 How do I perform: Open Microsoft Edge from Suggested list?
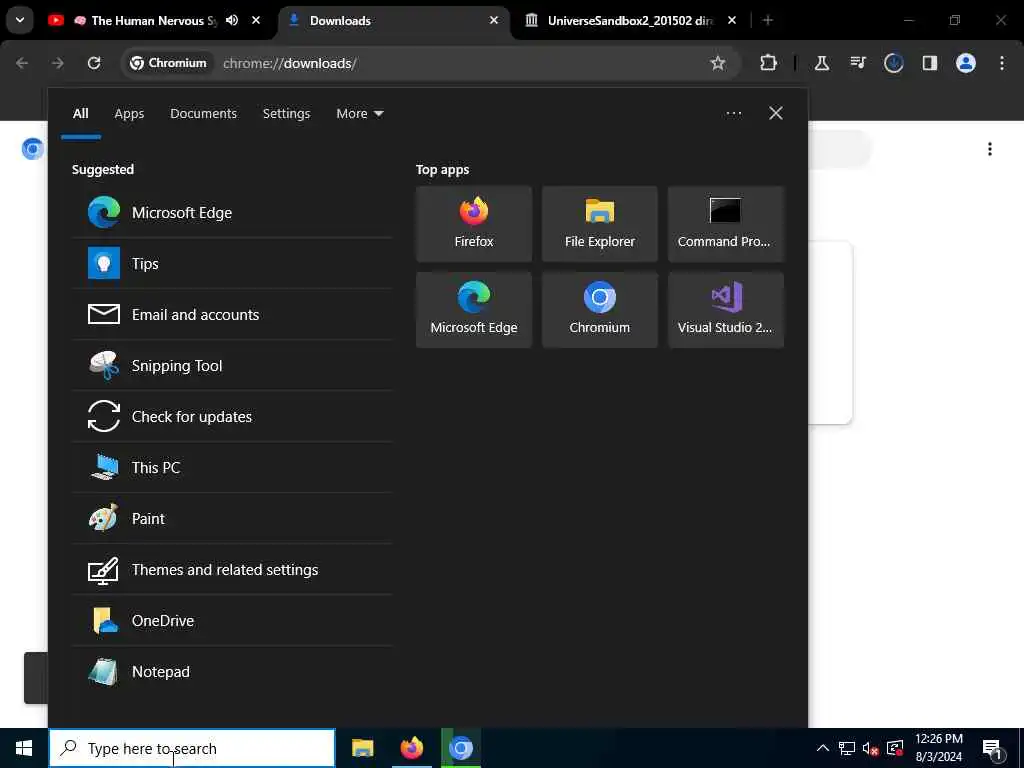232,212
